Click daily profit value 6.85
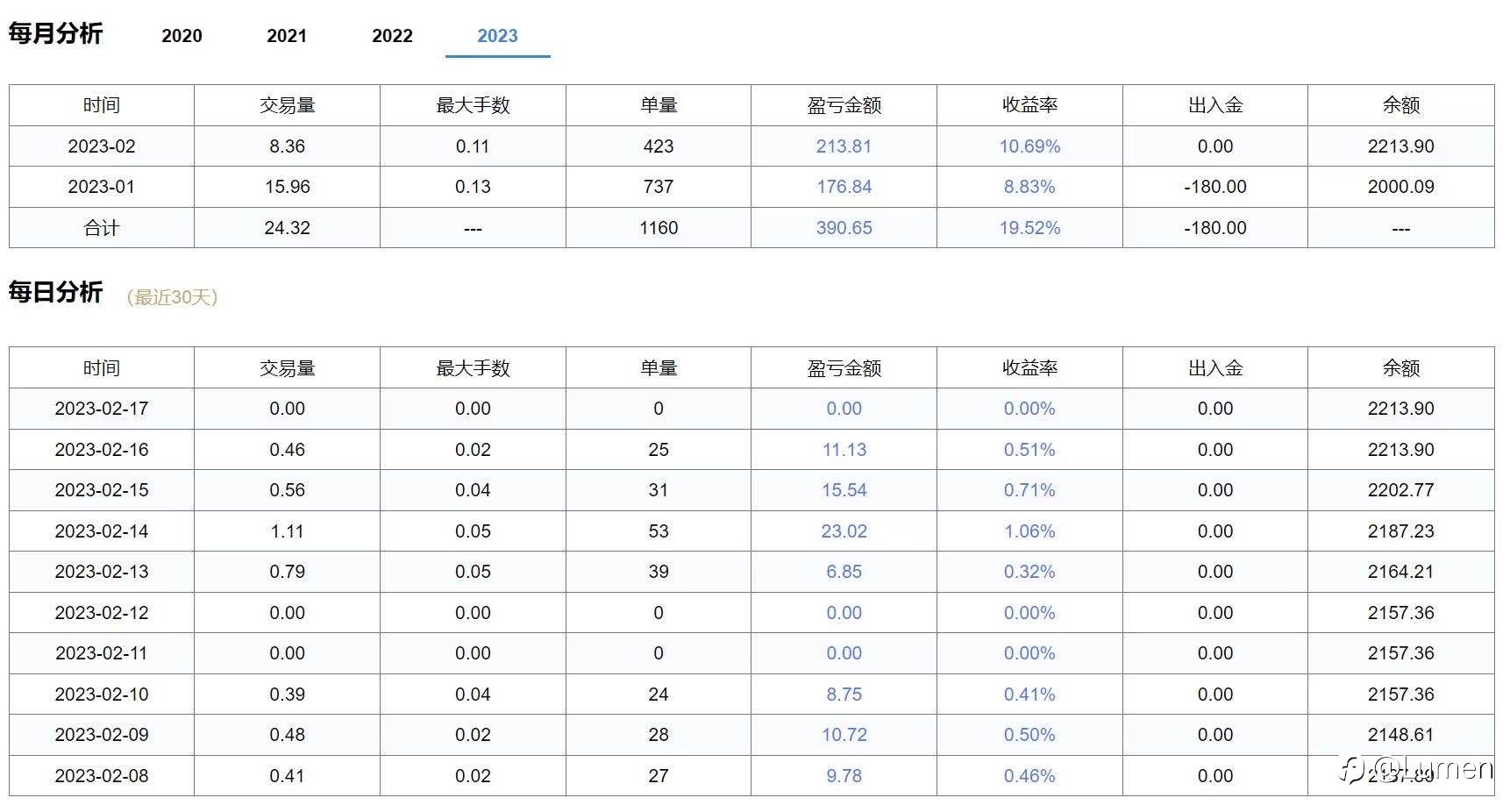 pyautogui.click(x=844, y=572)
